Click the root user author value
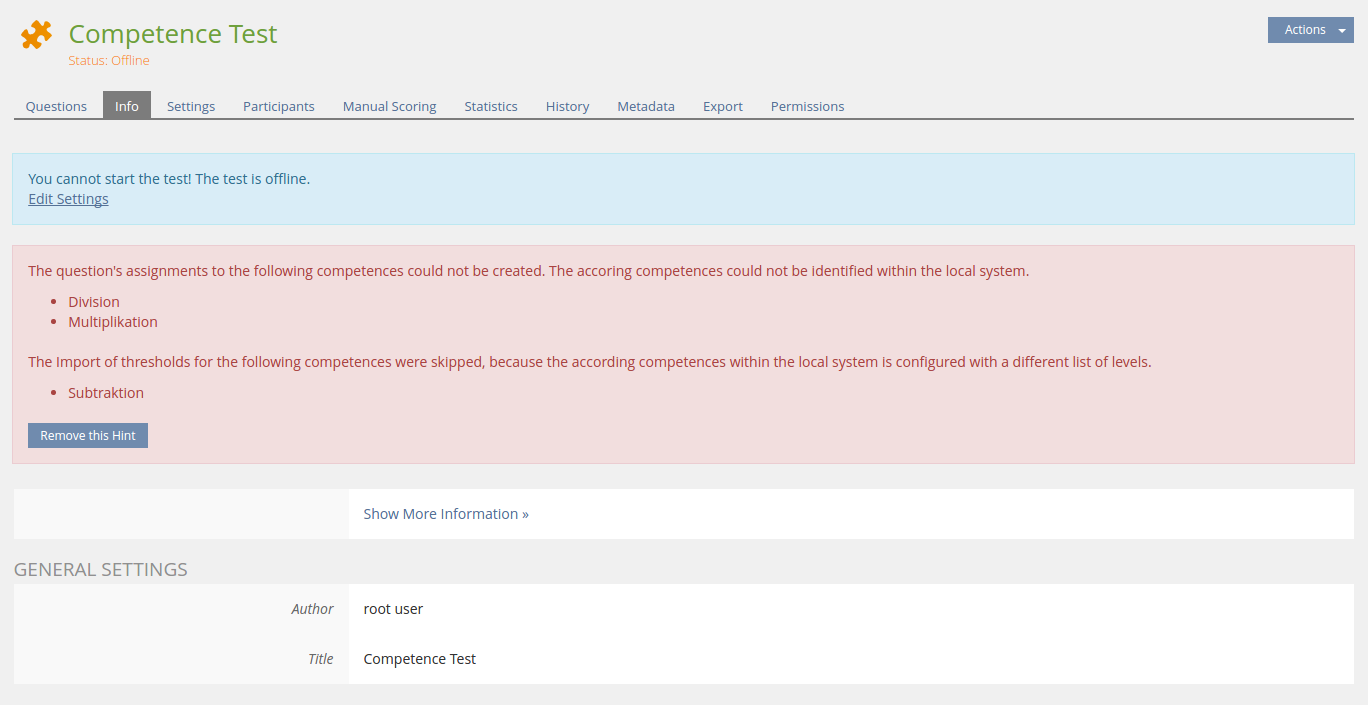Screen dimensions: 1368x705 pyautogui.click(x=393, y=609)
